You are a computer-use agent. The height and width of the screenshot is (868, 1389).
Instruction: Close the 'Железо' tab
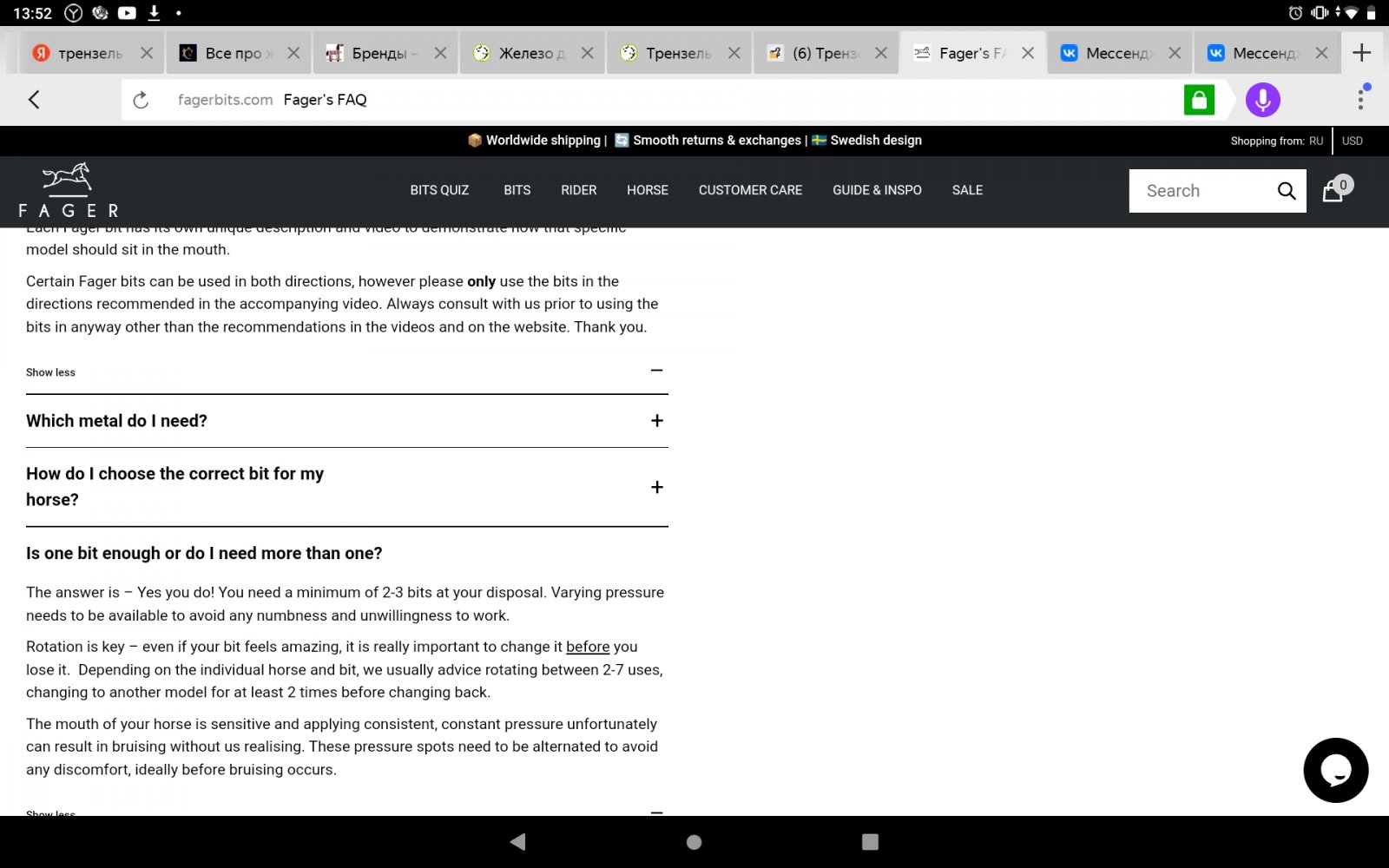pyautogui.click(x=587, y=53)
